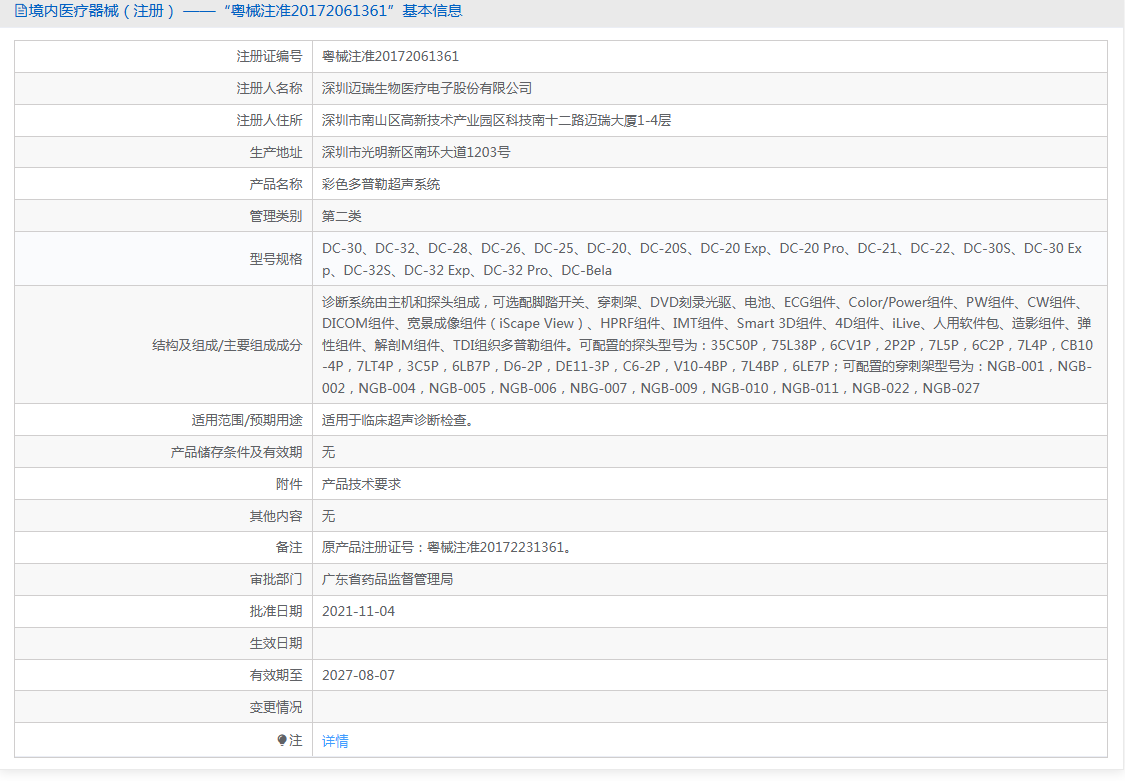Select intended use text 适用于临床超声诊断检查。
This screenshot has width=1125, height=781.
coord(397,420)
